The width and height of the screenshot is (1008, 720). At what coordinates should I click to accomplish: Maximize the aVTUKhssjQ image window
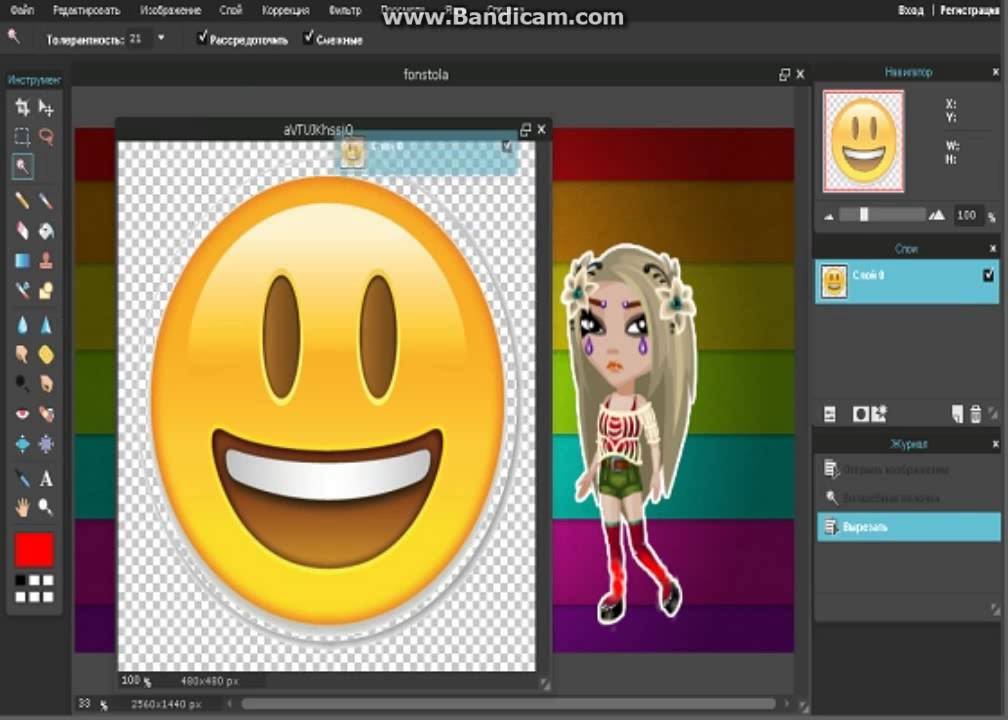[525, 130]
